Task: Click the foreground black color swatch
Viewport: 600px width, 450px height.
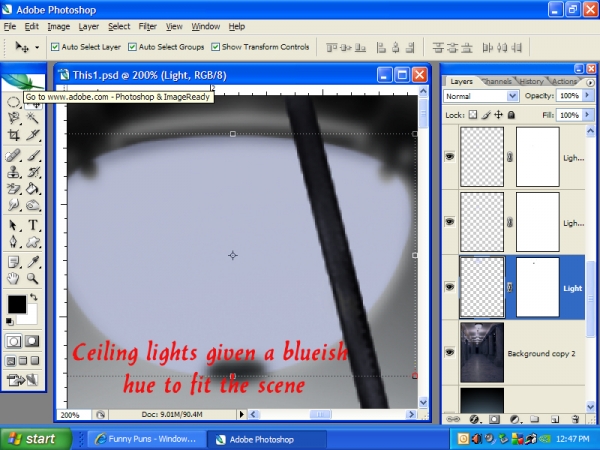Action: coord(17,304)
